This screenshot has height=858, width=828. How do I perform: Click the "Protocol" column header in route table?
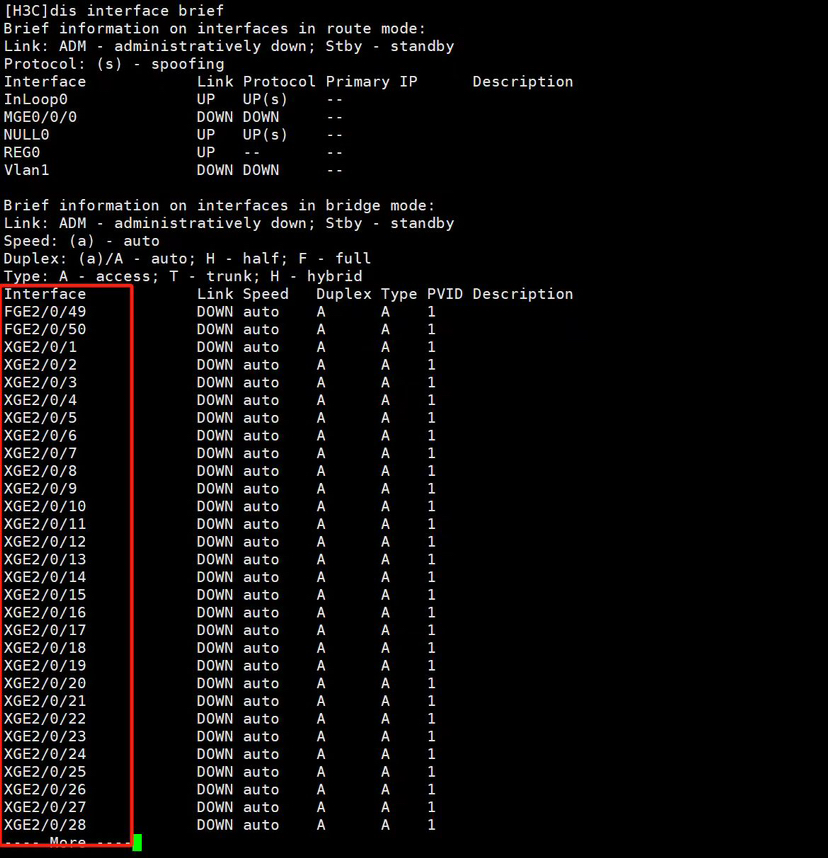click(279, 81)
